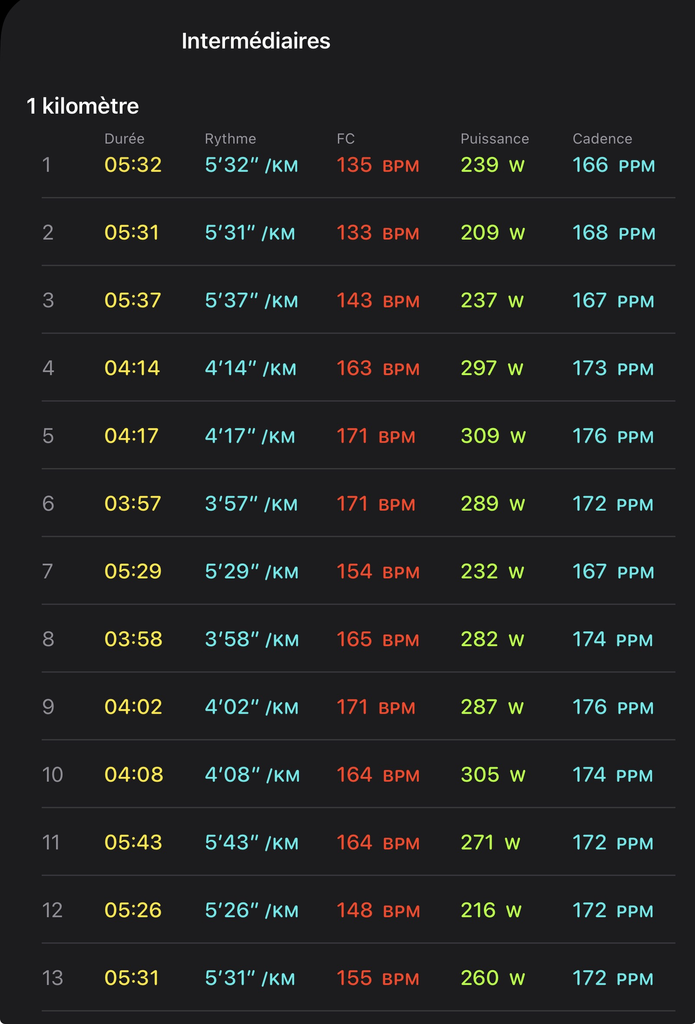Select duration 04:02 in split 9
This screenshot has width=695, height=1024.
133,707
